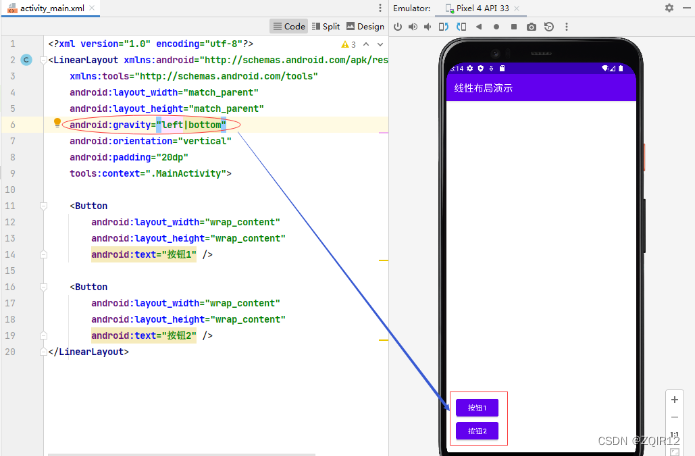Screen dimensions: 695x456
Task: Switch to the Design view mode
Action: (x=365, y=27)
